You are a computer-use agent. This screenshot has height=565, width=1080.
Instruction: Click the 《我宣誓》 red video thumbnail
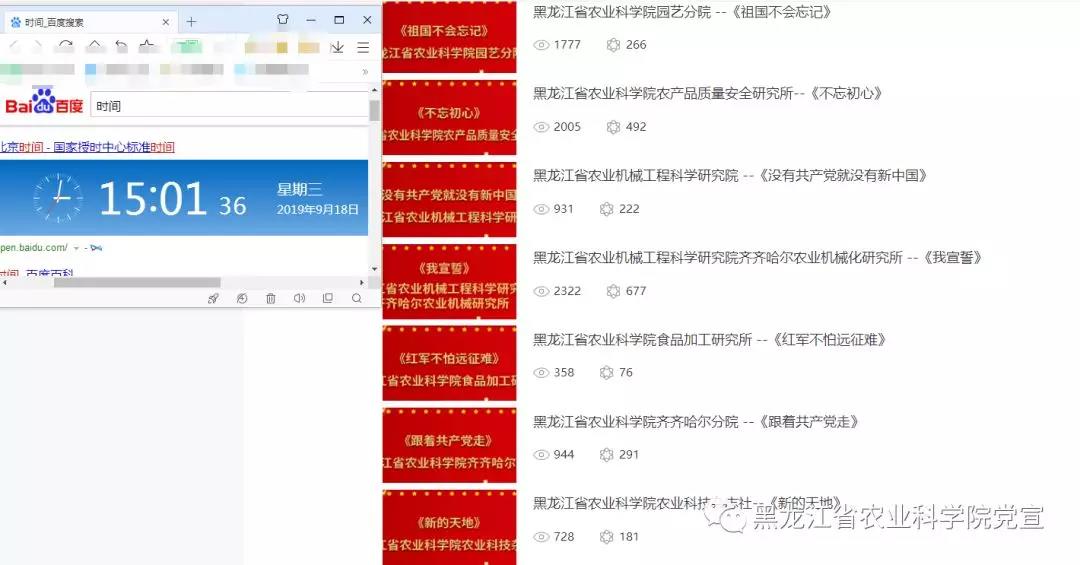point(449,283)
